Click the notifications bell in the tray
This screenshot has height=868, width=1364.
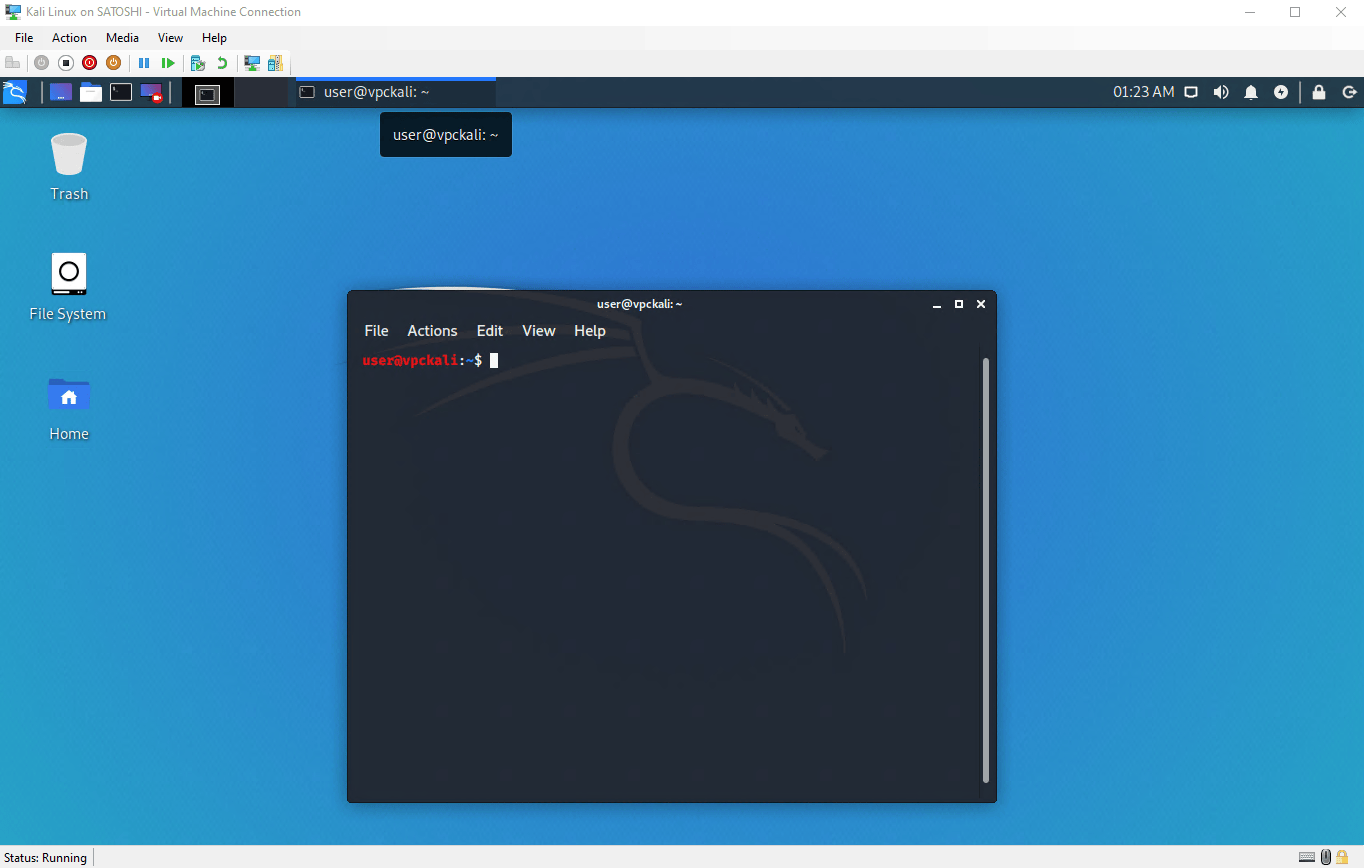point(1250,91)
